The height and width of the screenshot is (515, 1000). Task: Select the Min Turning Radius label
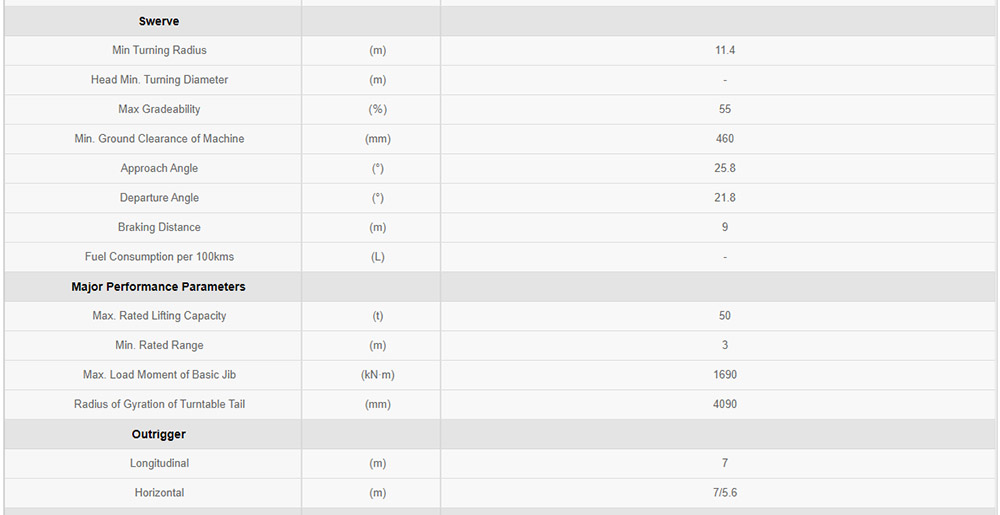pos(159,50)
